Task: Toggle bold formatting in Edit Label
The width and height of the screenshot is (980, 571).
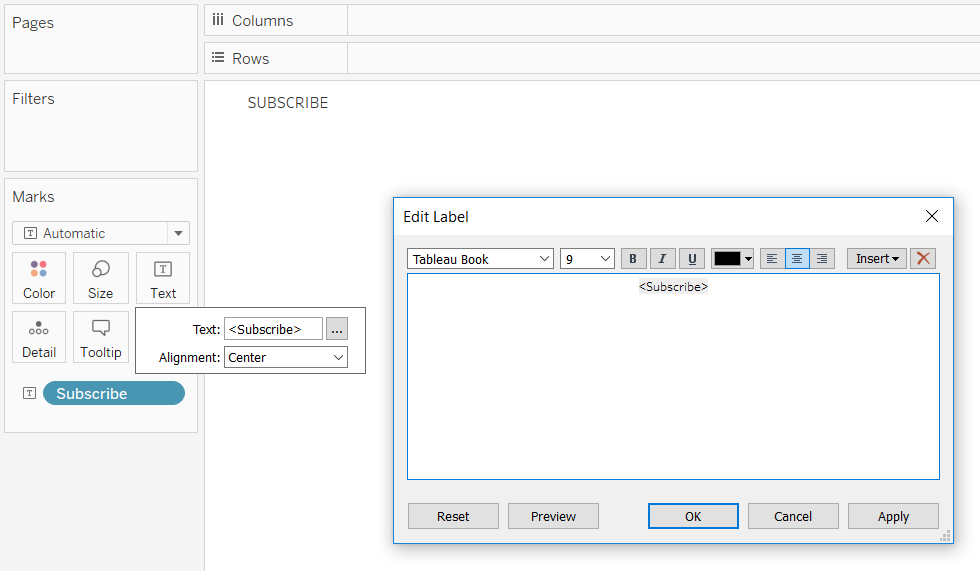Action: pos(633,259)
